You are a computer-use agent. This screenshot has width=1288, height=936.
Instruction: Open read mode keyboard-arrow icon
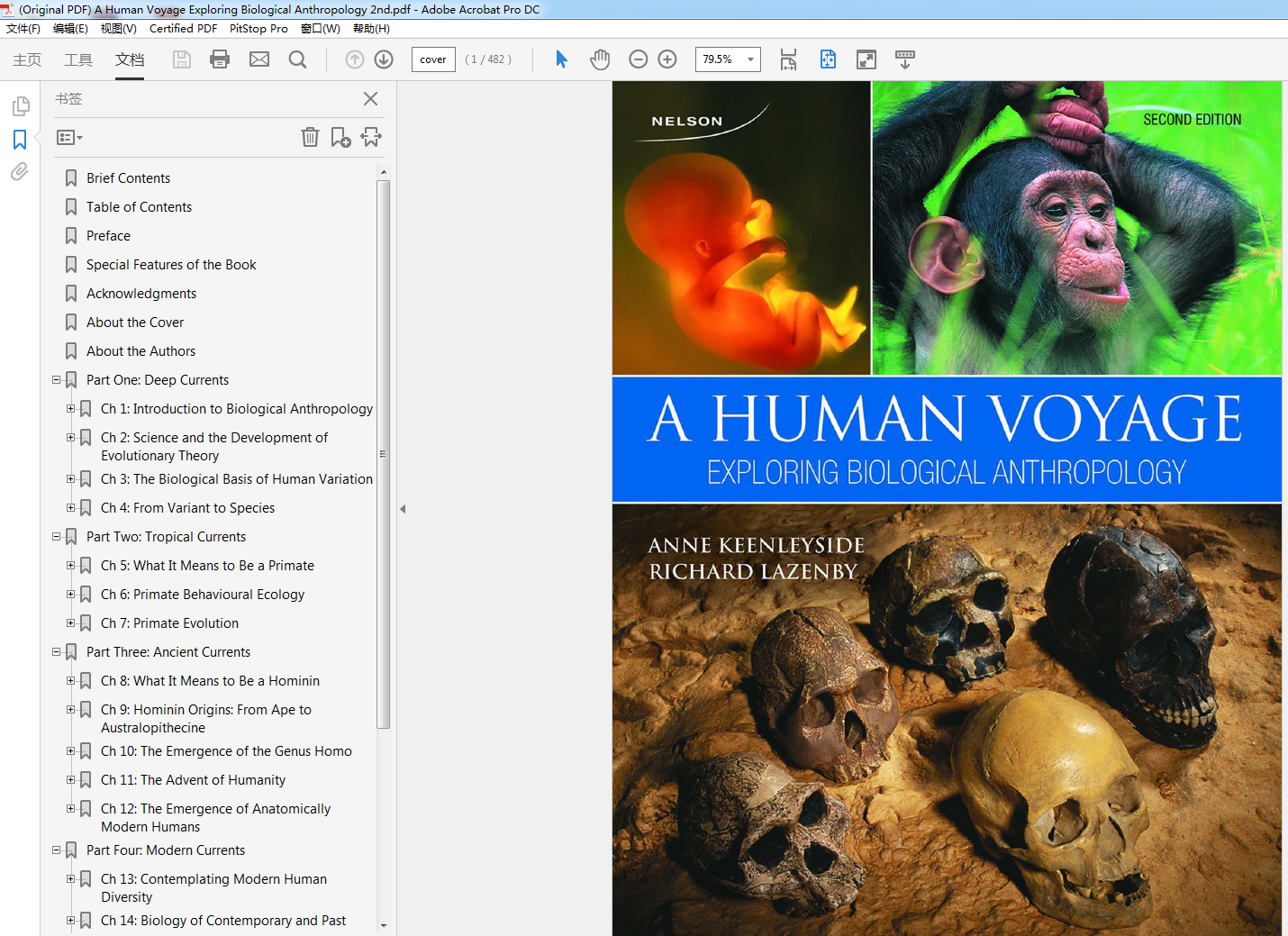905,59
